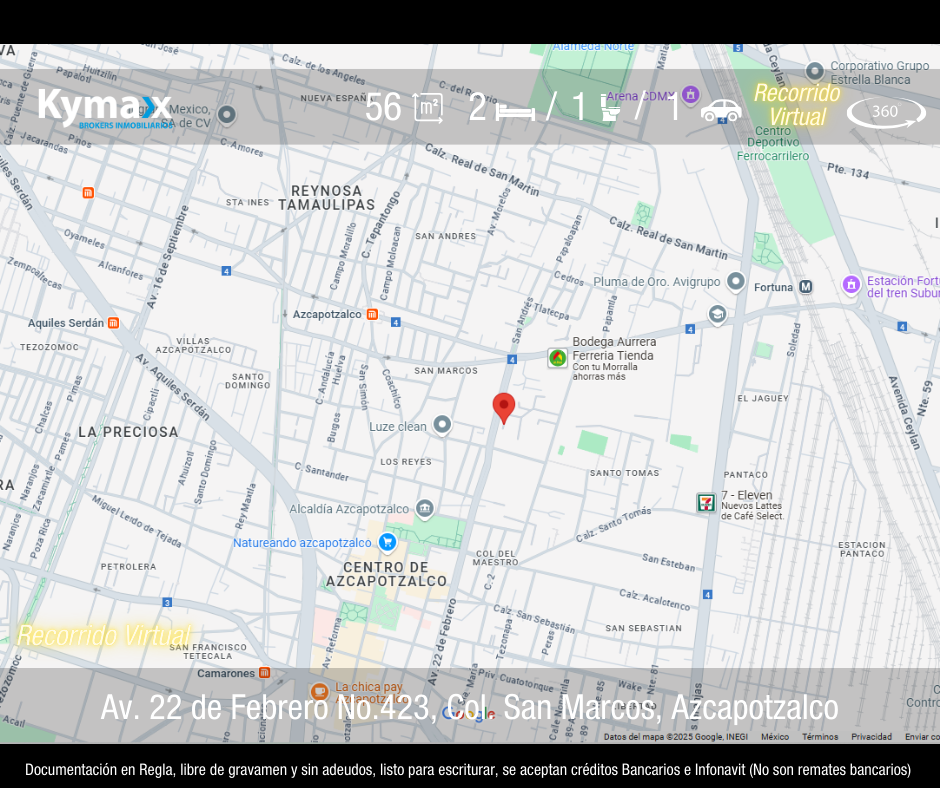
Task: Click the blue route 3 shield
Action: pyautogui.click(x=167, y=602)
